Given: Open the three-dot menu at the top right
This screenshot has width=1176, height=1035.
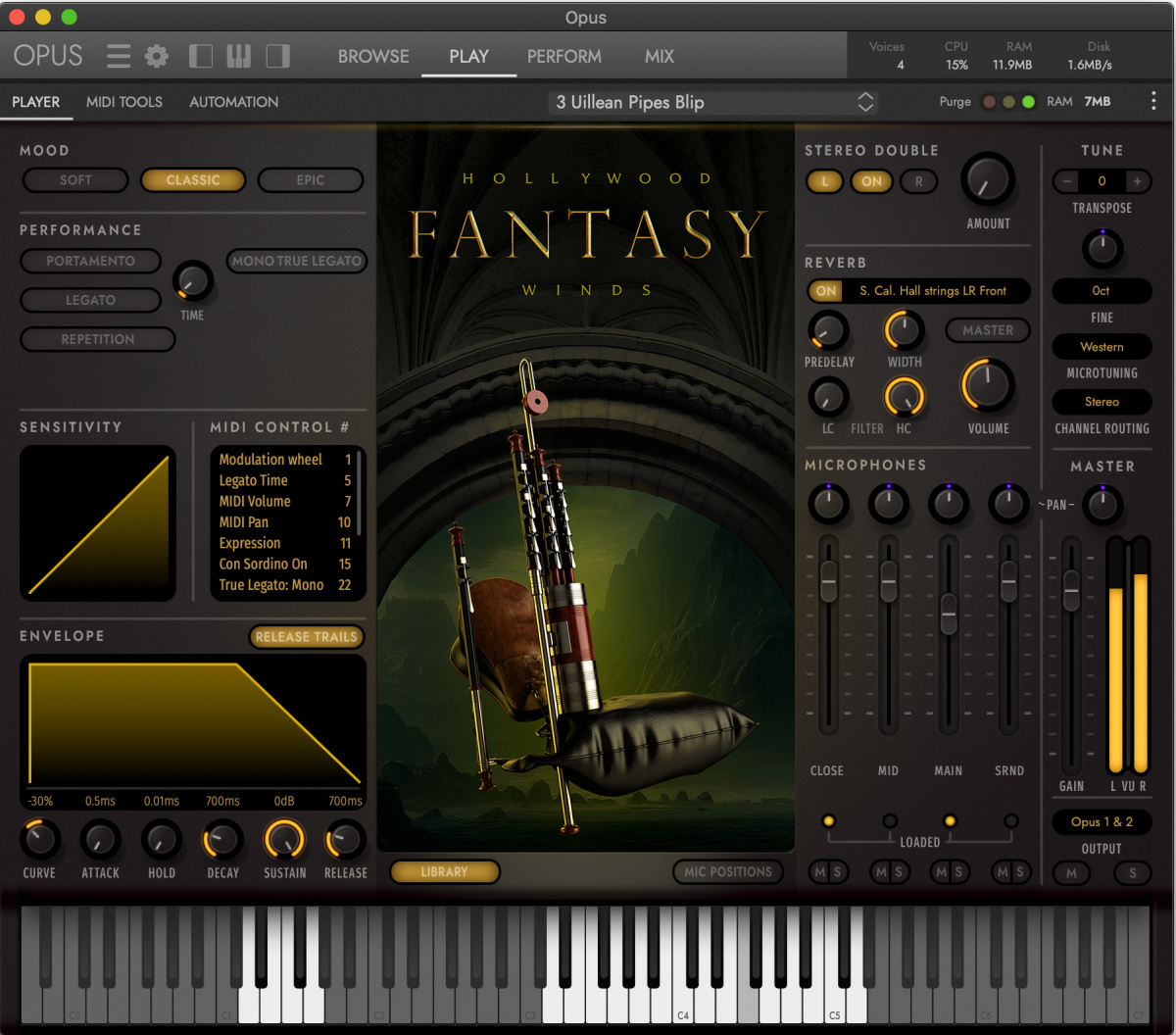Looking at the screenshot, I should click(1153, 101).
